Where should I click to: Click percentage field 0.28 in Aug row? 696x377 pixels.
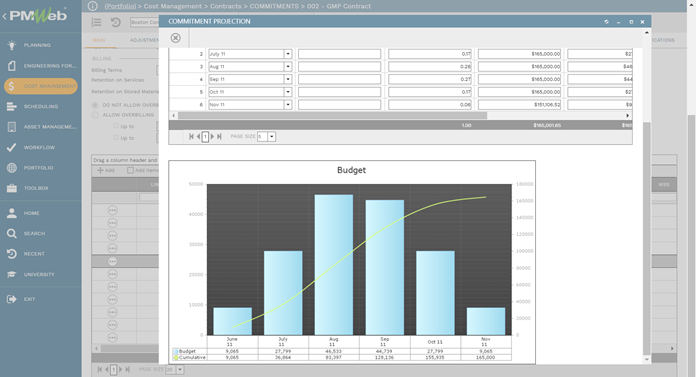coord(430,67)
